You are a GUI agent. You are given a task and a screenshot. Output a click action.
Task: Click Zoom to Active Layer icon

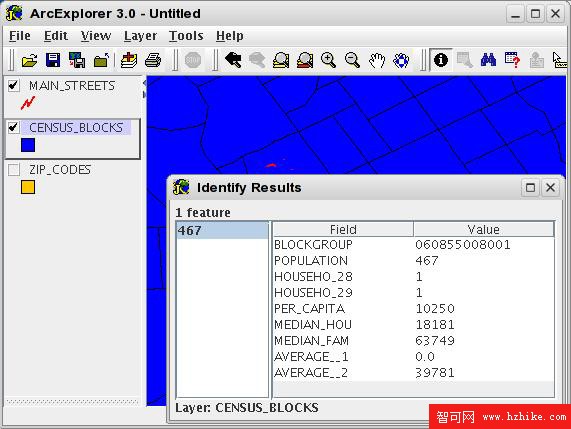(x=281, y=60)
